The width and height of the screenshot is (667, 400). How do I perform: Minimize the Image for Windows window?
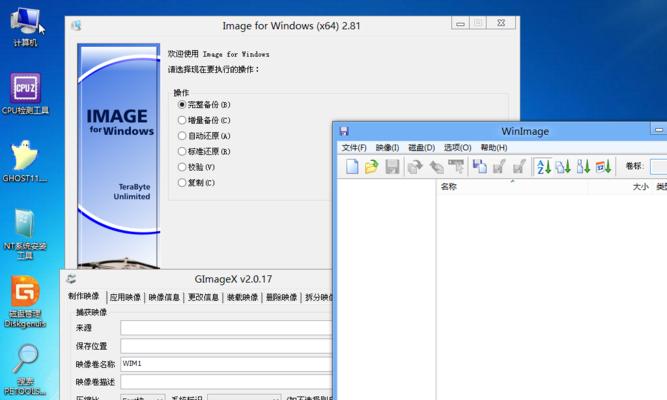(x=460, y=23)
